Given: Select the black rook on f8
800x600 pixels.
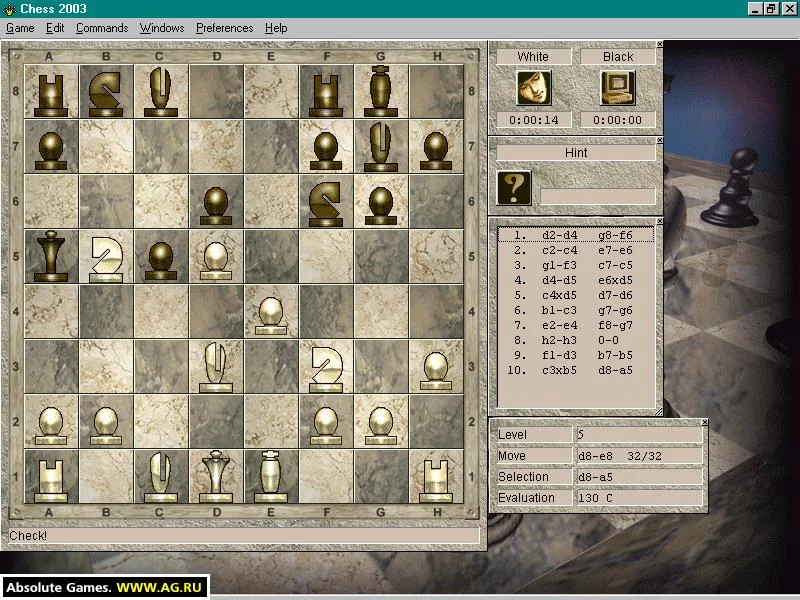Looking at the screenshot, I should pyautogui.click(x=326, y=96).
